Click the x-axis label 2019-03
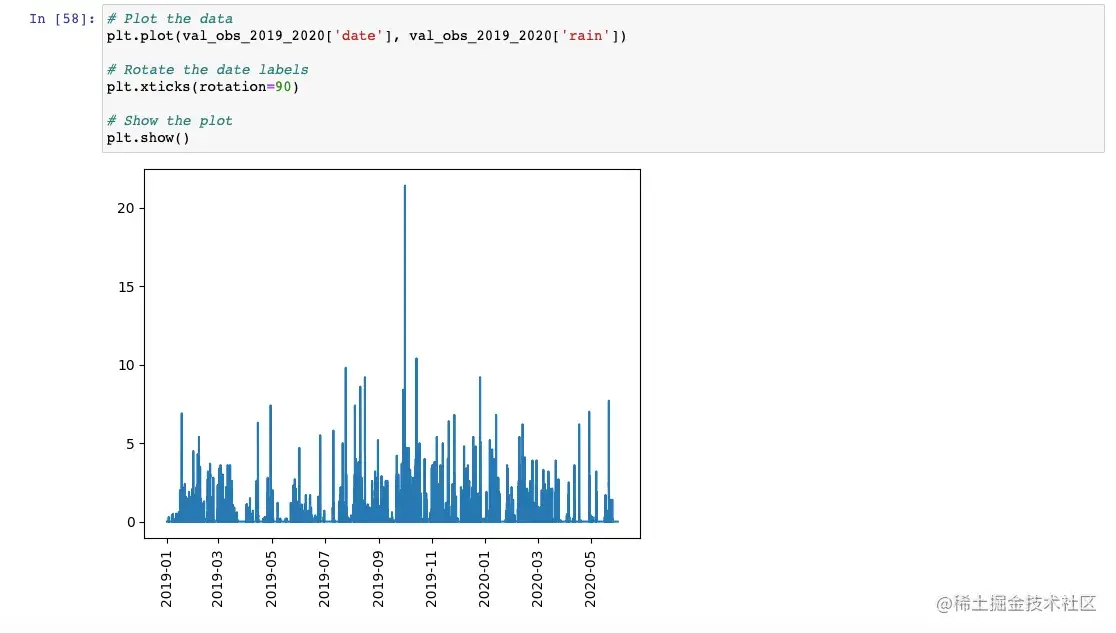The height and width of the screenshot is (633, 1116). tap(217, 580)
